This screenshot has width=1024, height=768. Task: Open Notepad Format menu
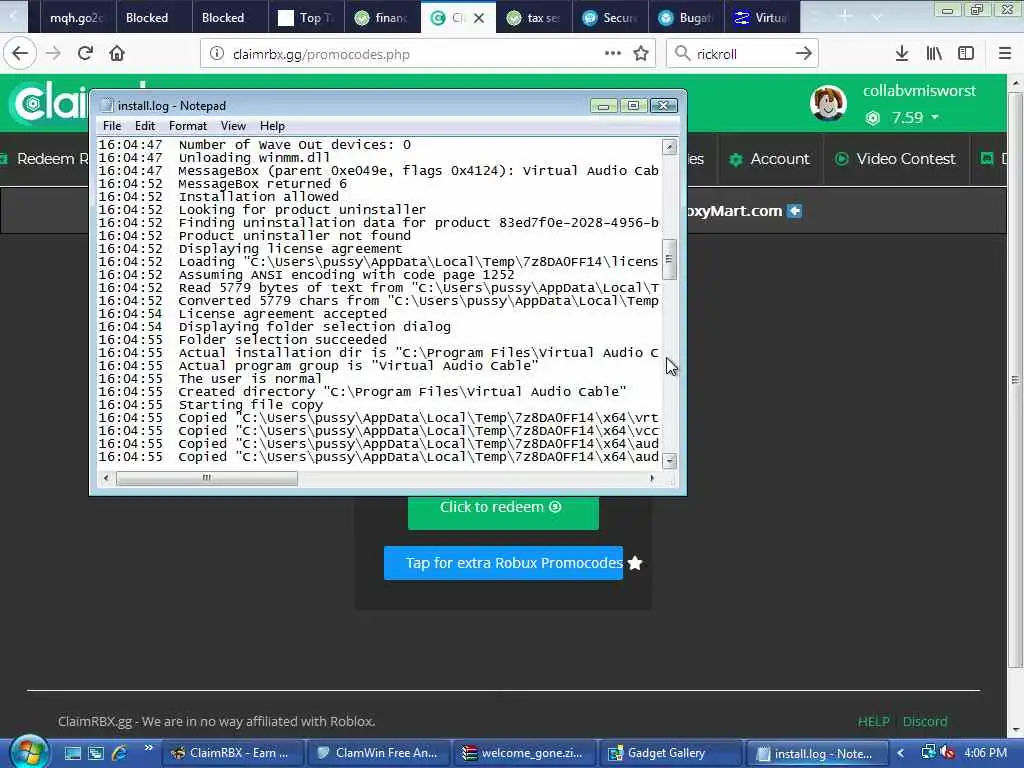[187, 126]
